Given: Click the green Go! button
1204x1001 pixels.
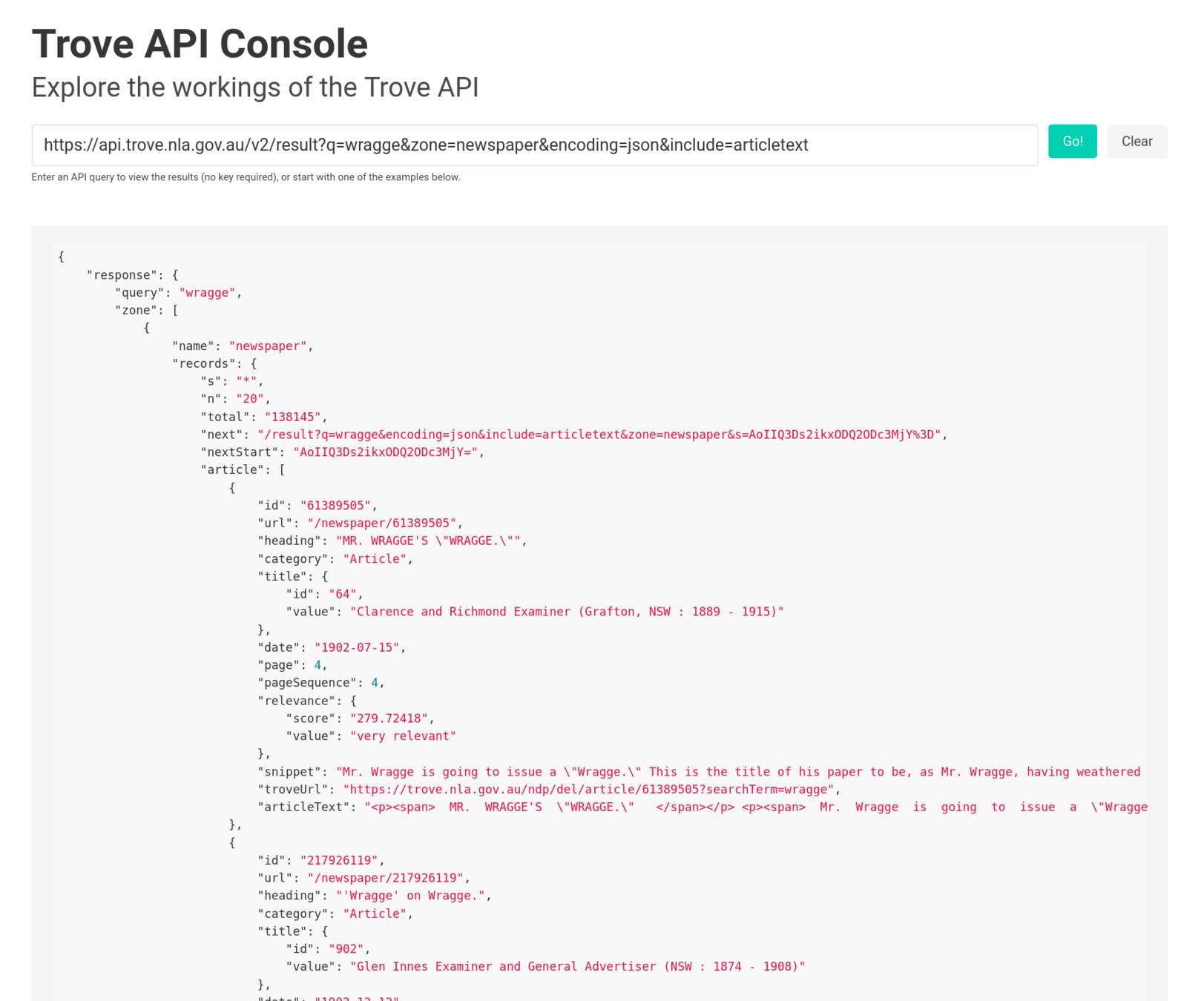Looking at the screenshot, I should point(1072,141).
